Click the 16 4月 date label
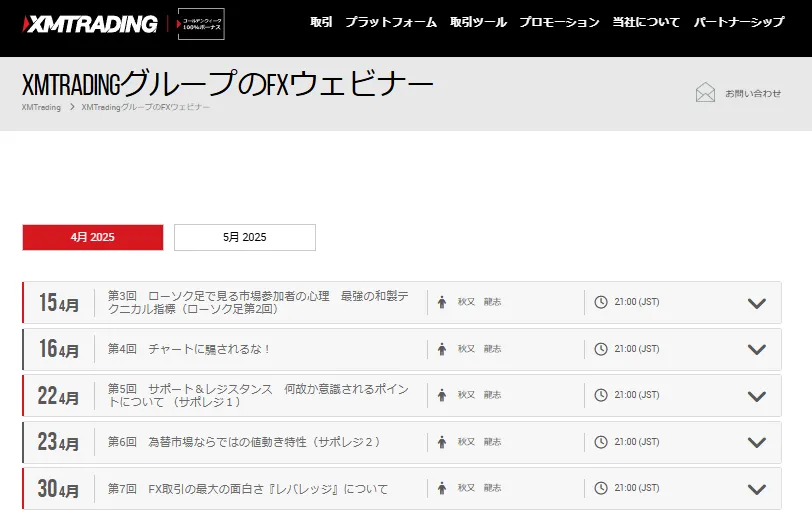Screen dimensions: 812x531 coord(59,349)
